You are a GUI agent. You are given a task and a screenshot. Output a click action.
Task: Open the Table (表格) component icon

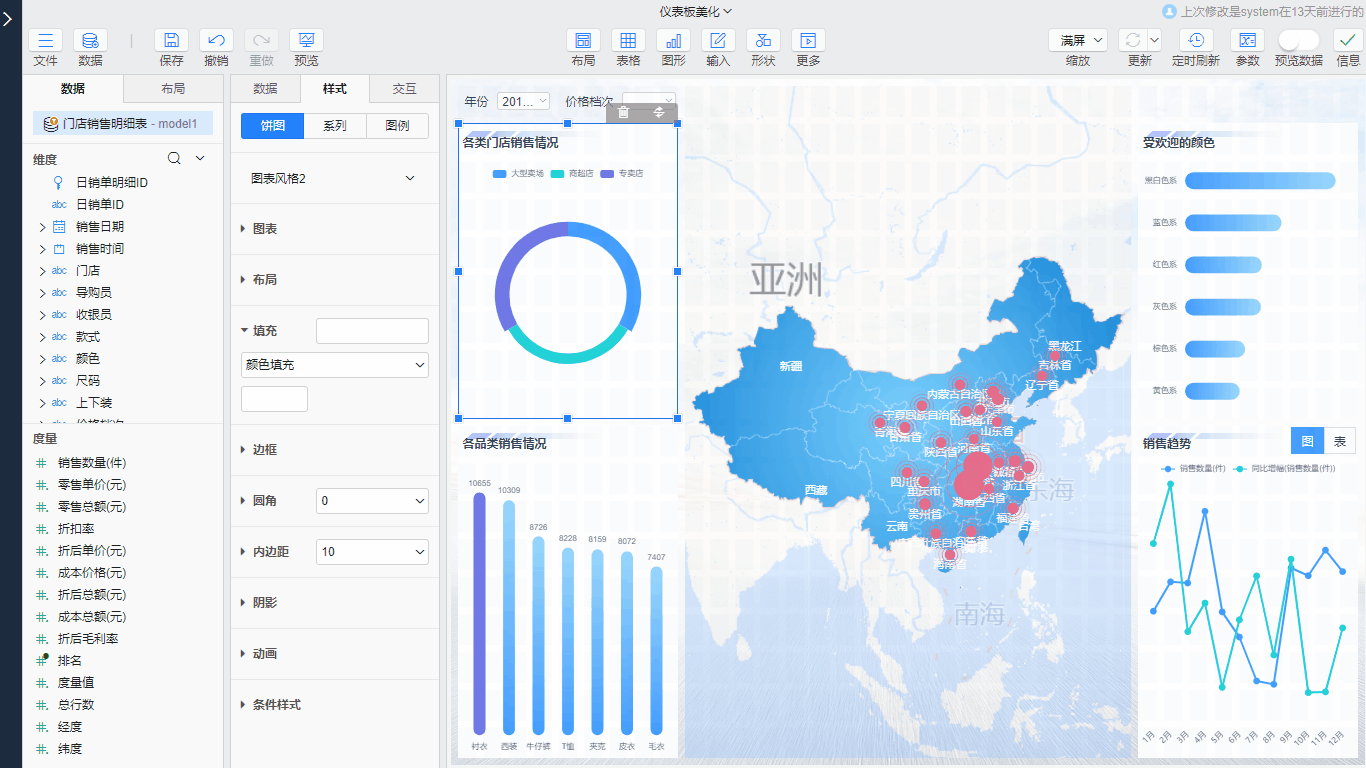coord(628,41)
